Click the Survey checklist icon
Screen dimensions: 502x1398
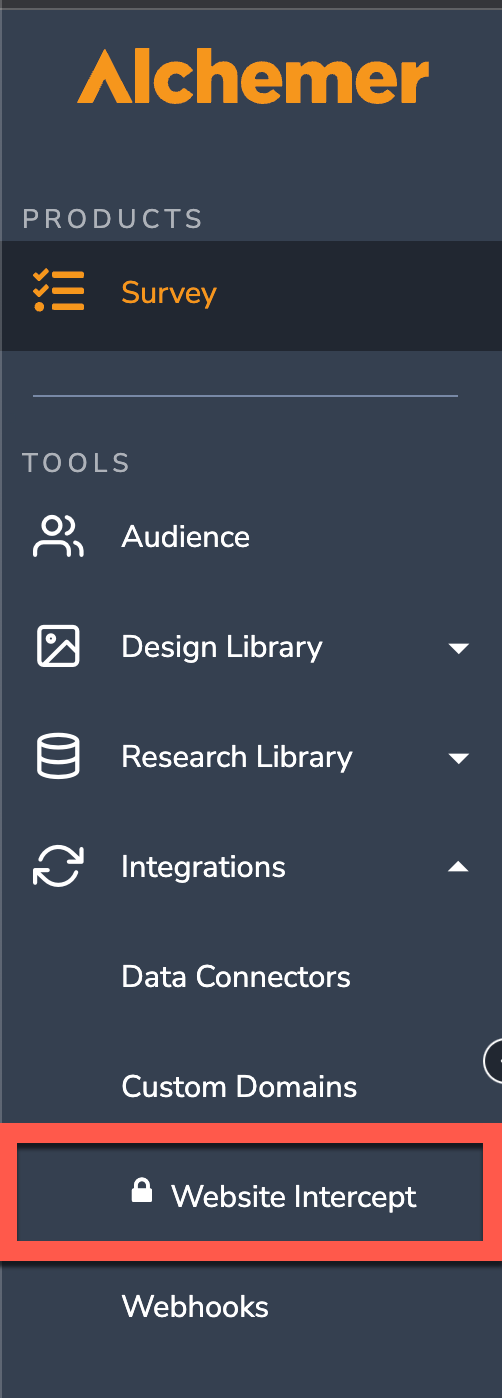tap(59, 292)
